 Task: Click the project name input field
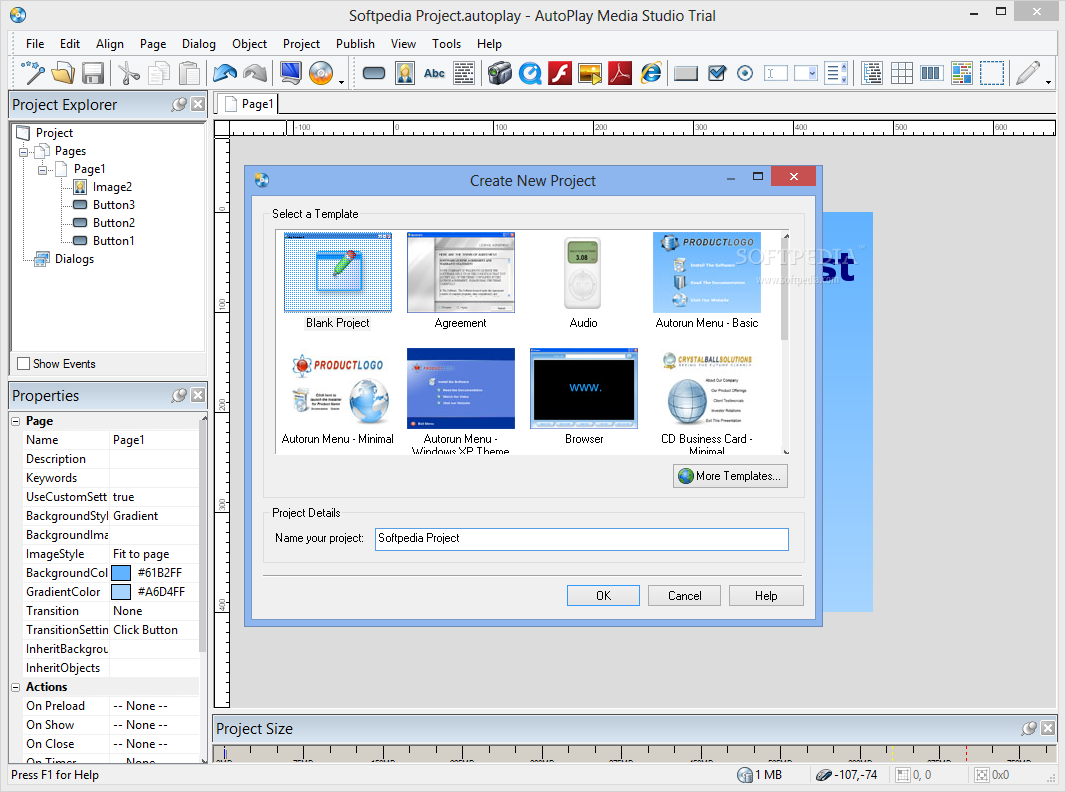point(581,538)
